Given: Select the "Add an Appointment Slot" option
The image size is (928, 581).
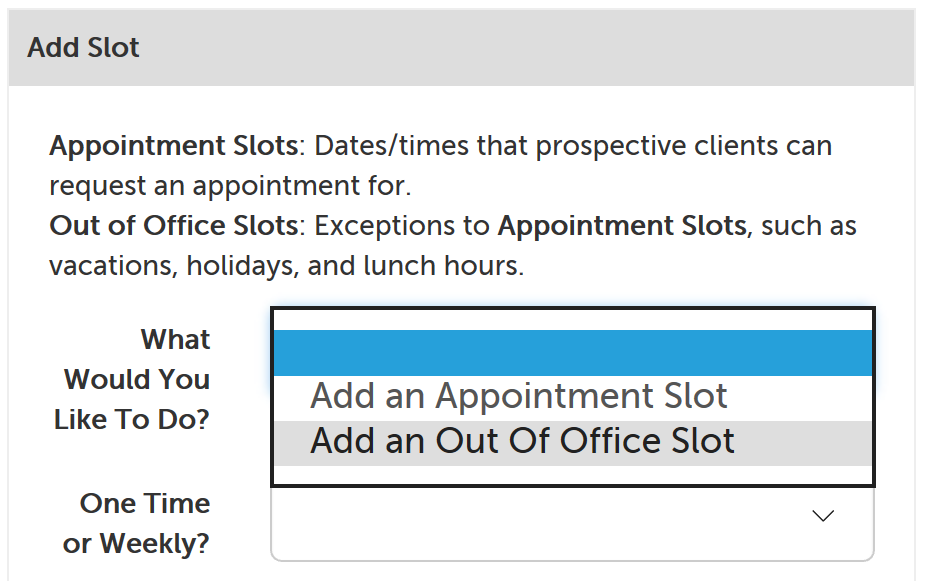Looking at the screenshot, I should pyautogui.click(x=519, y=397).
